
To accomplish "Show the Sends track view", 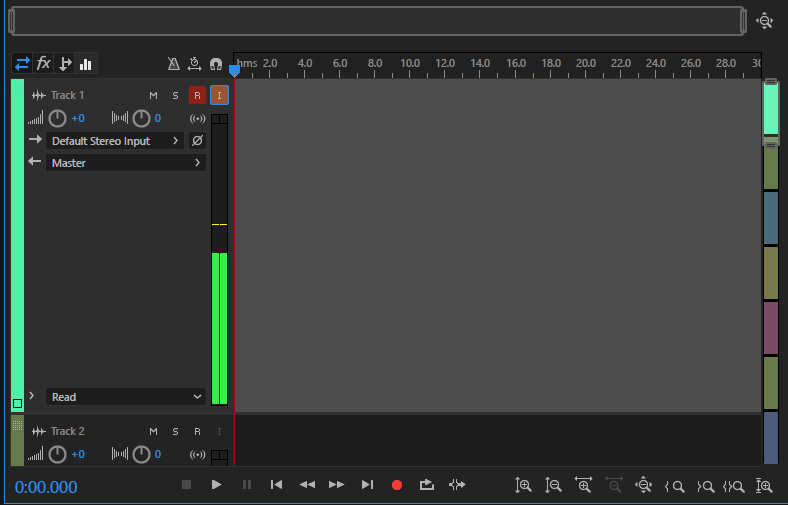I will [x=65, y=64].
